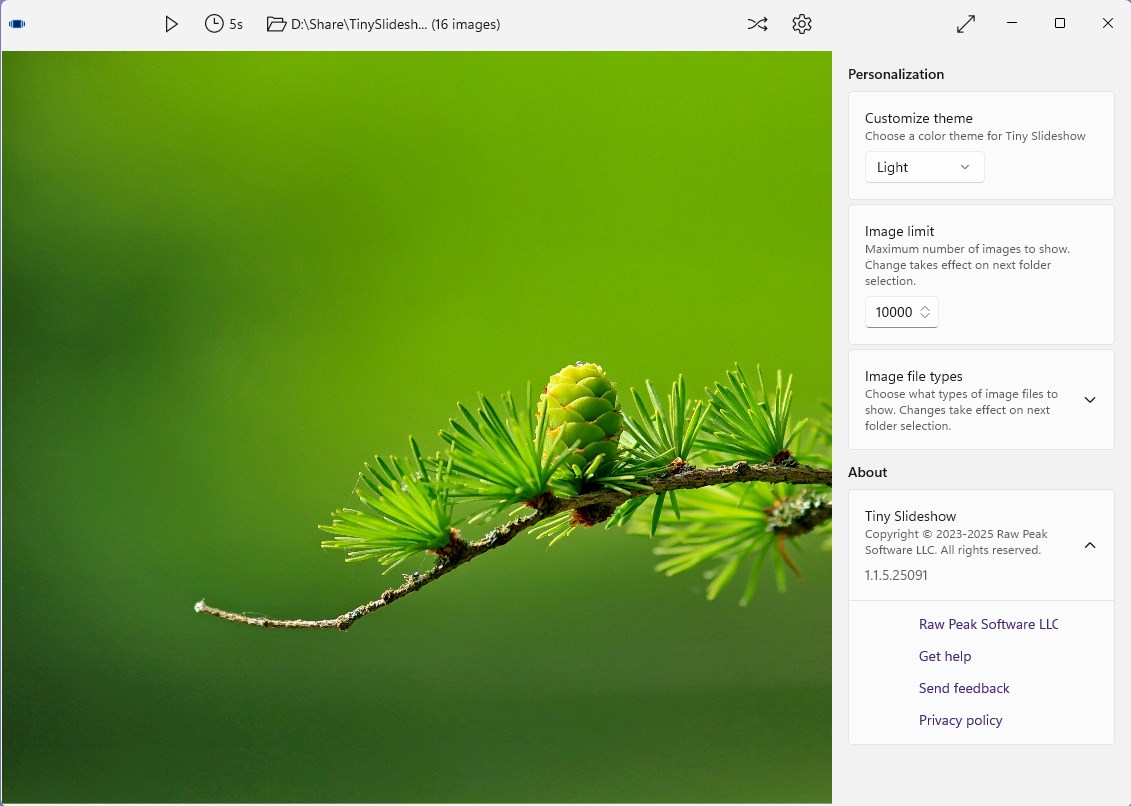Start the slideshow playback
Viewport: 1131px width, 806px height.
coord(171,23)
